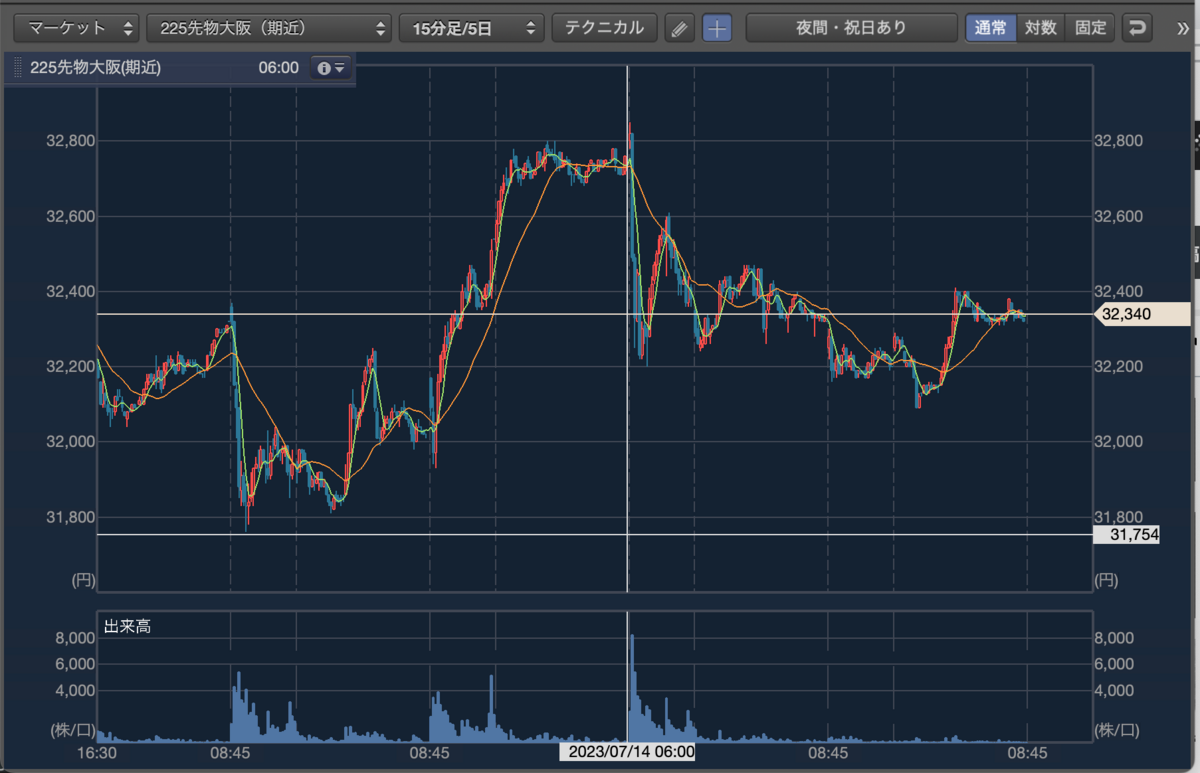Image resolution: width=1200 pixels, height=773 pixels.
Task: Select the pencil drawing tool icon
Action: click(680, 28)
